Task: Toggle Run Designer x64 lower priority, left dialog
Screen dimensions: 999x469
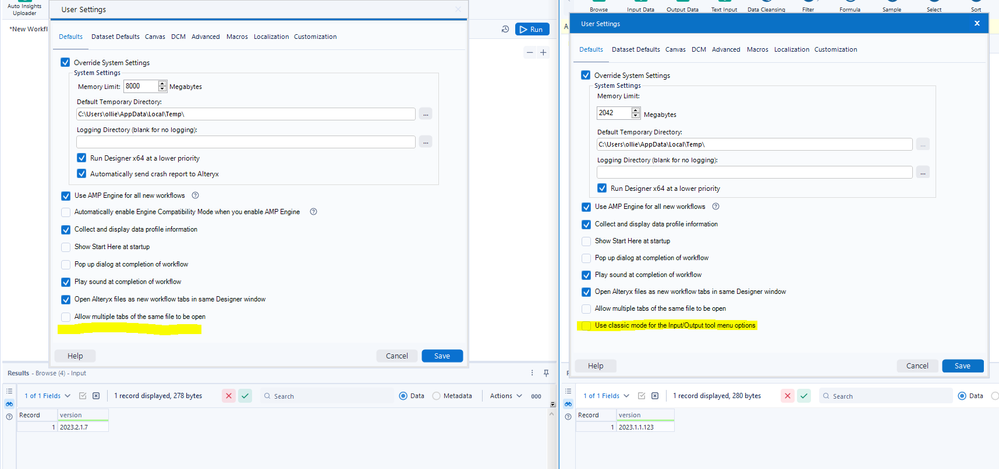Action: click(x=82, y=158)
